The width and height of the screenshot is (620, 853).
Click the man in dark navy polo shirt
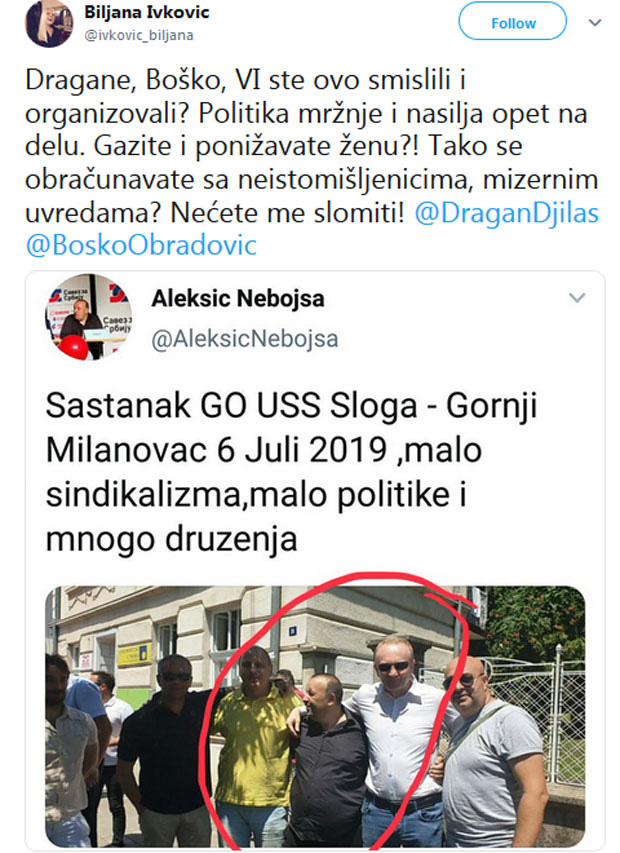tap(164, 751)
